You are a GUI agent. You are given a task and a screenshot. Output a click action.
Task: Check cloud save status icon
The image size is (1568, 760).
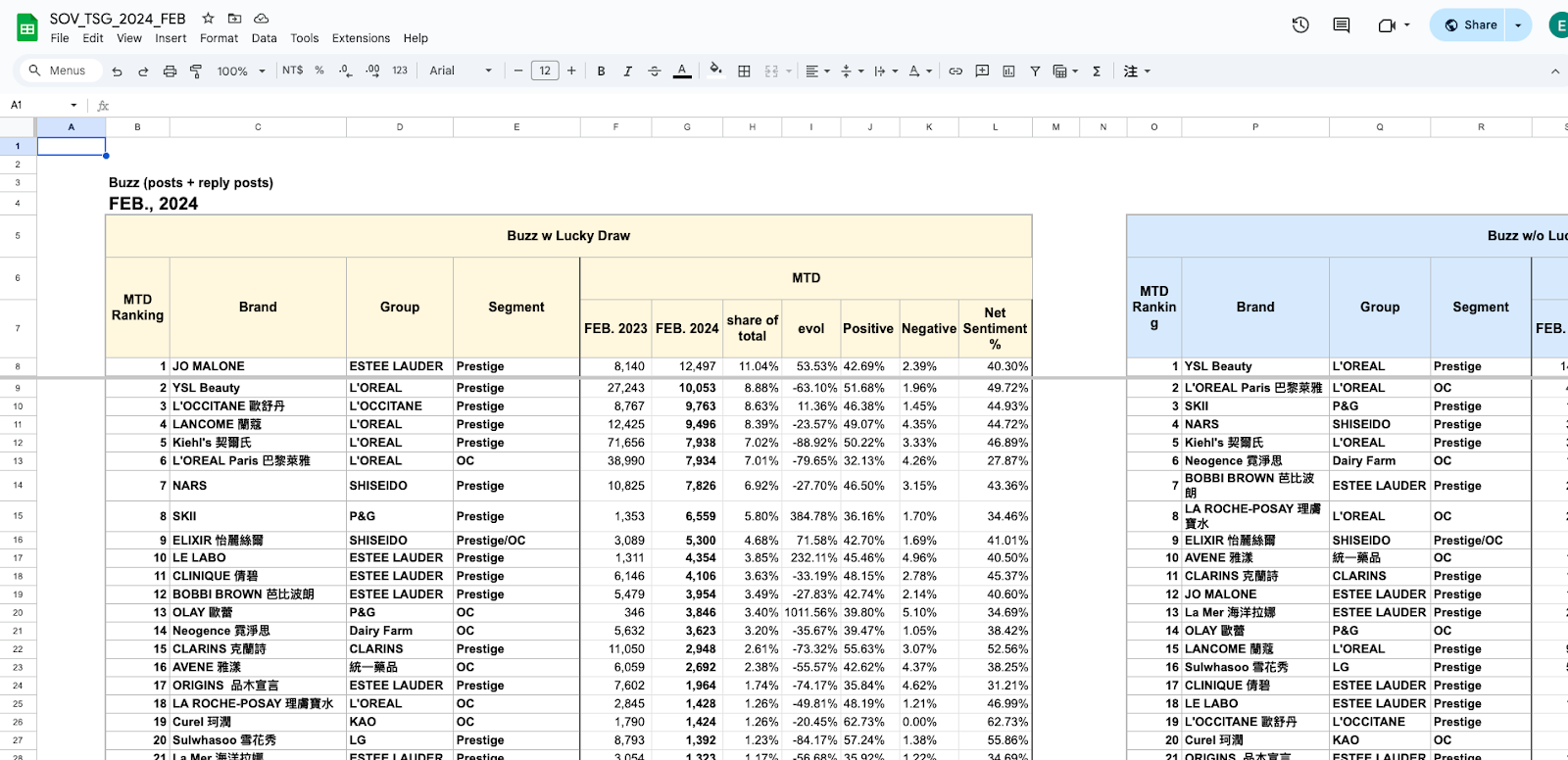point(262,19)
